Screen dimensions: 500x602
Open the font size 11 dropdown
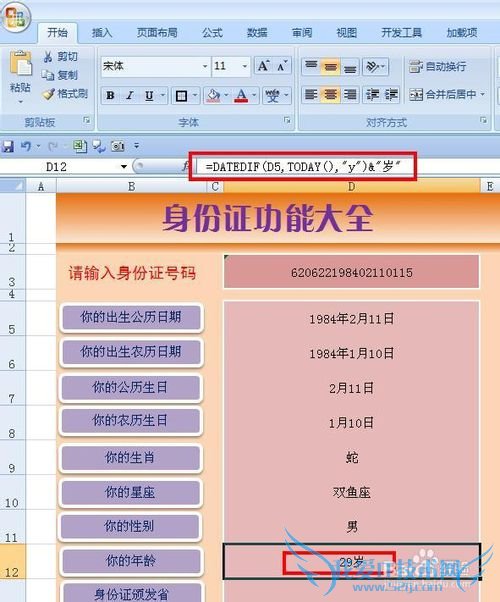point(245,66)
